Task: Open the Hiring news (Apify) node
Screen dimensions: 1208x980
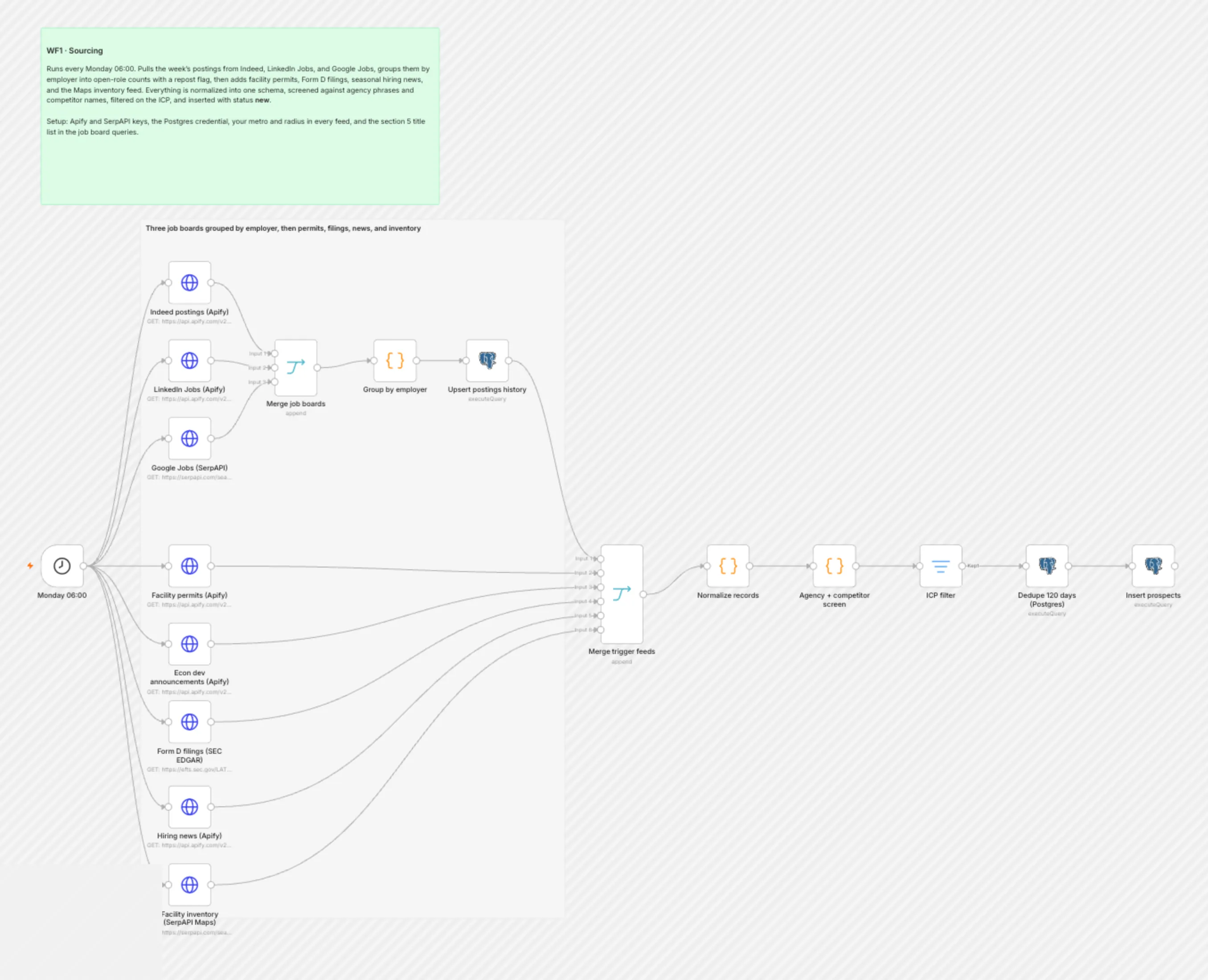Action: point(190,807)
